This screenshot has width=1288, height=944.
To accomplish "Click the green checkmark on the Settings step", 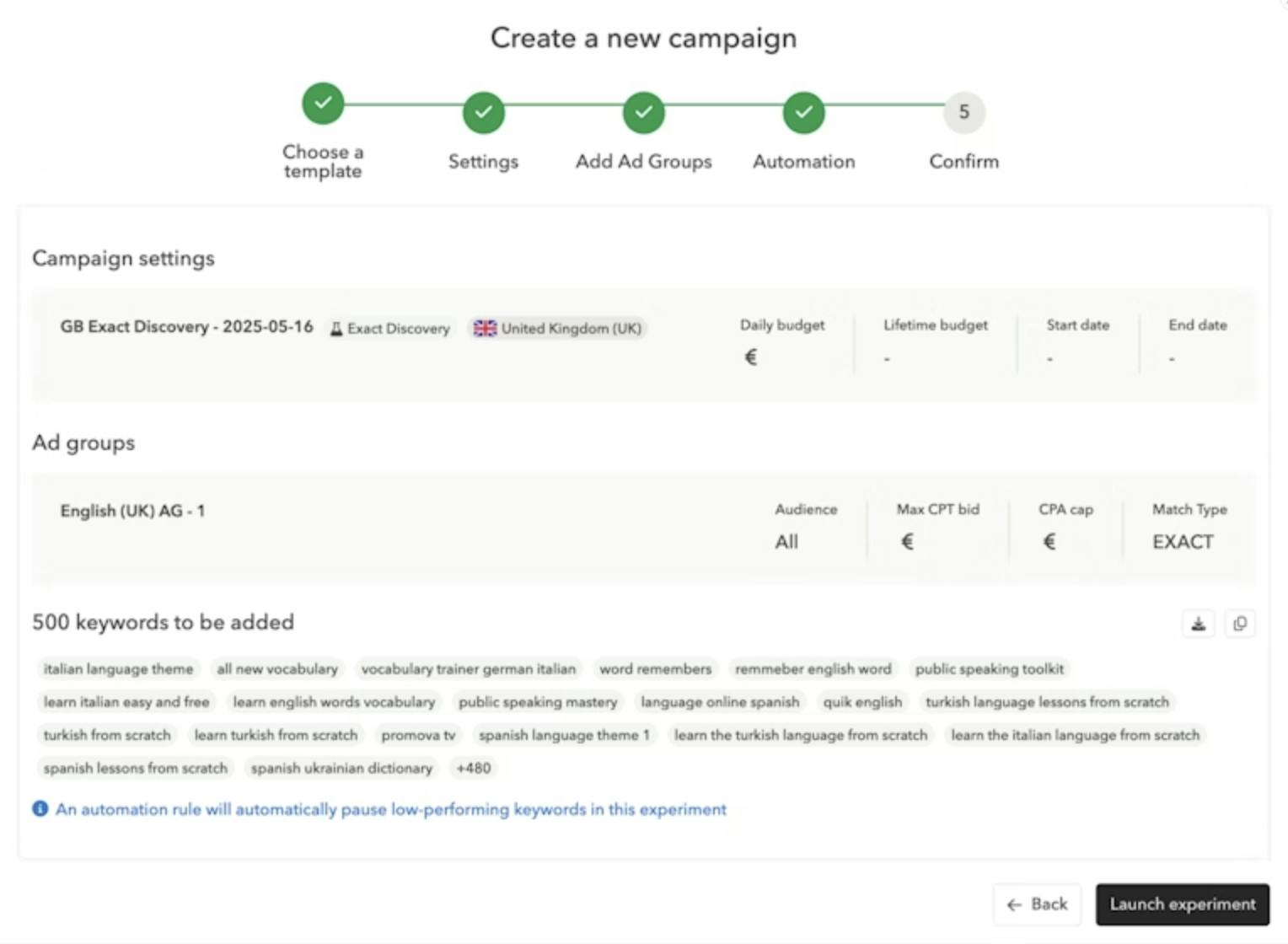I will coord(482,112).
